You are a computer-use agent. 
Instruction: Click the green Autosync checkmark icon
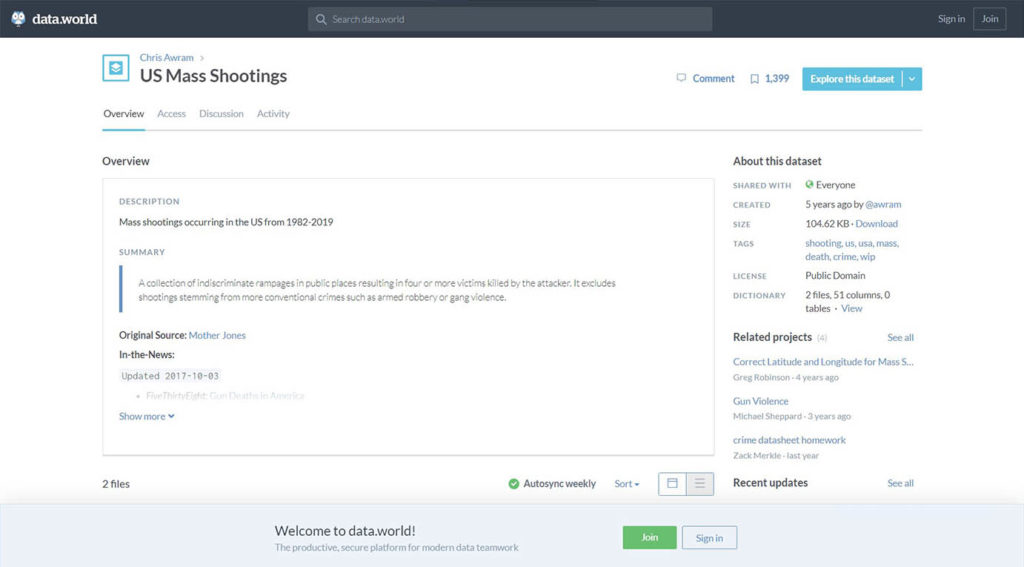pos(514,484)
